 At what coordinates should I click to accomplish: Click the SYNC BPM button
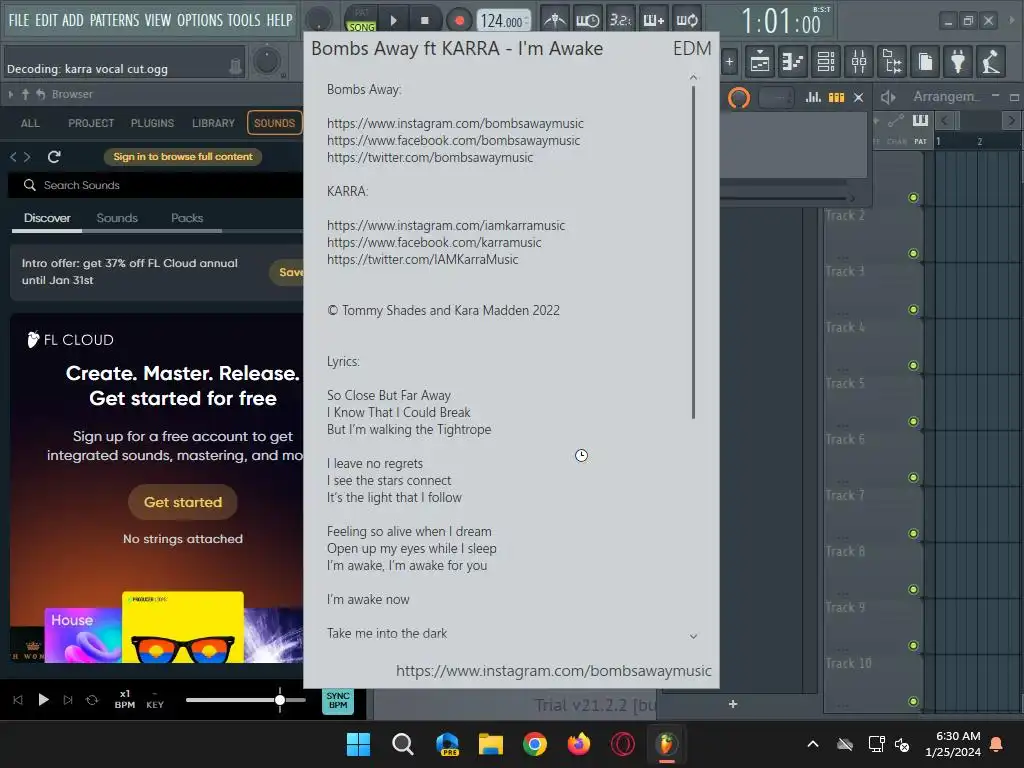click(x=338, y=700)
